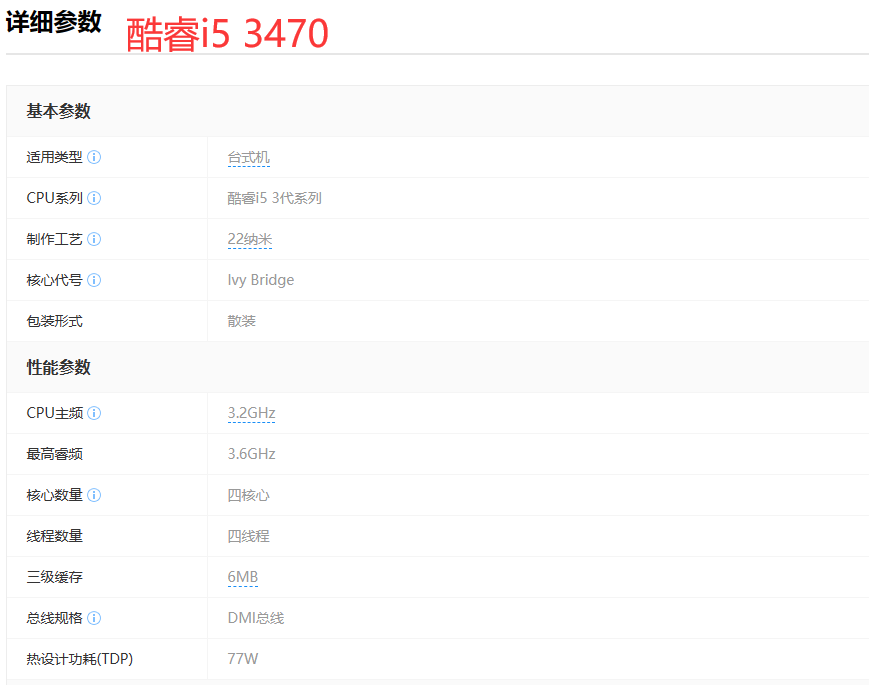
Task: Click the Ivy Bridge value
Action: (x=260, y=280)
